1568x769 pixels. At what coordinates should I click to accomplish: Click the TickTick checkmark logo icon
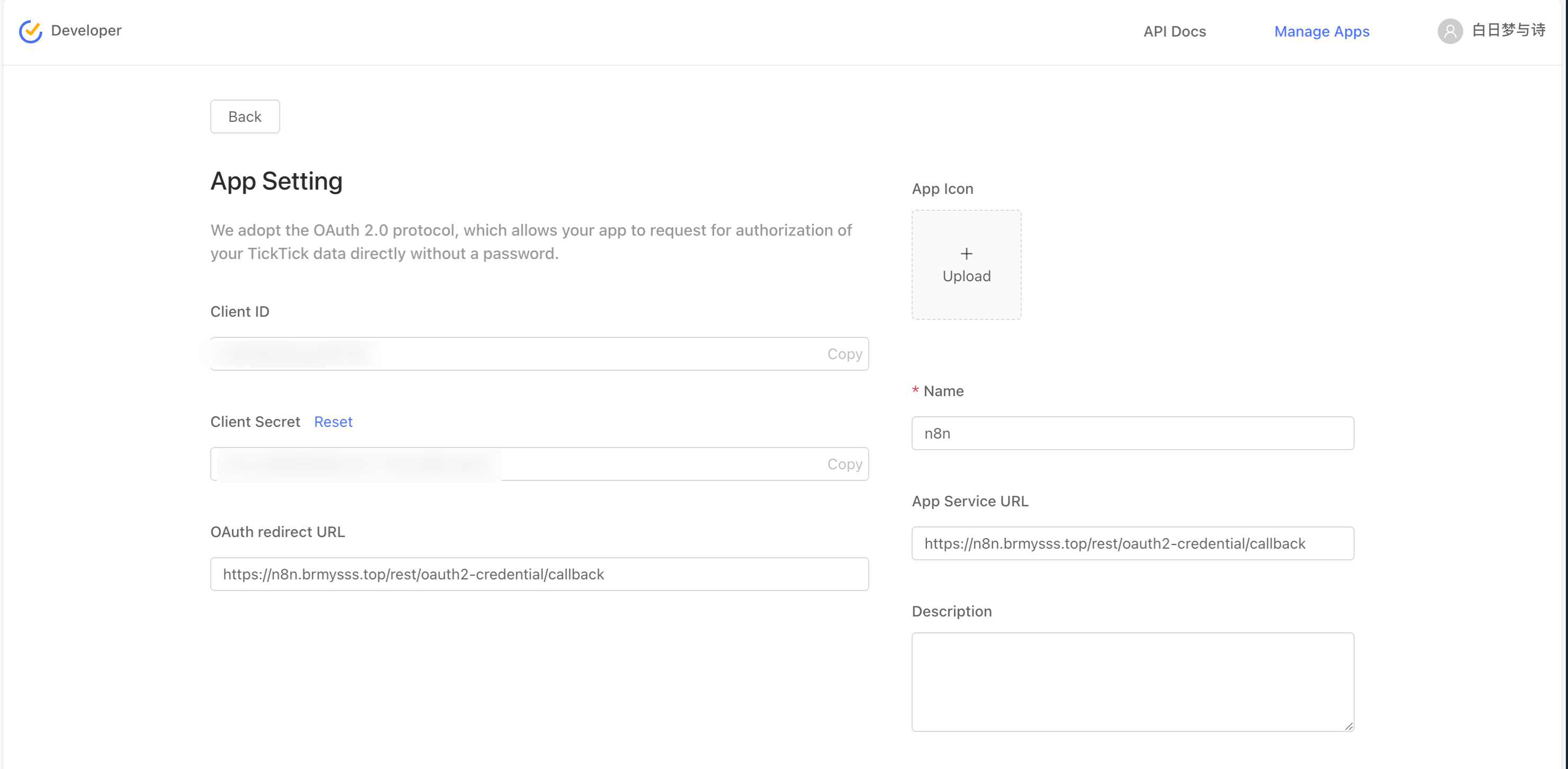[x=30, y=31]
